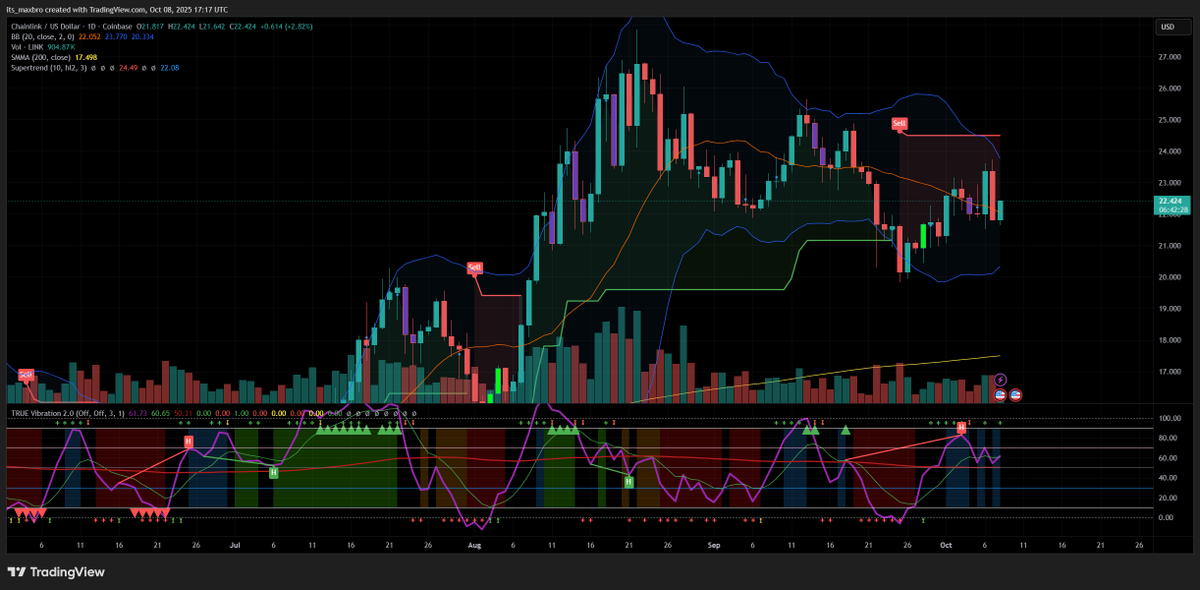Click the purple lightning event icon on chart
Viewport: 1200px width, 590px height.
[x=1000, y=379]
